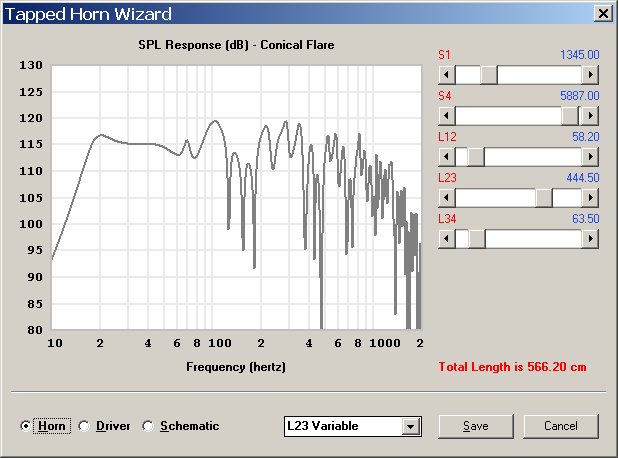Viewport: 618px width, 458px height.
Task: Click the L12 slider thumb
Action: [x=476, y=157]
